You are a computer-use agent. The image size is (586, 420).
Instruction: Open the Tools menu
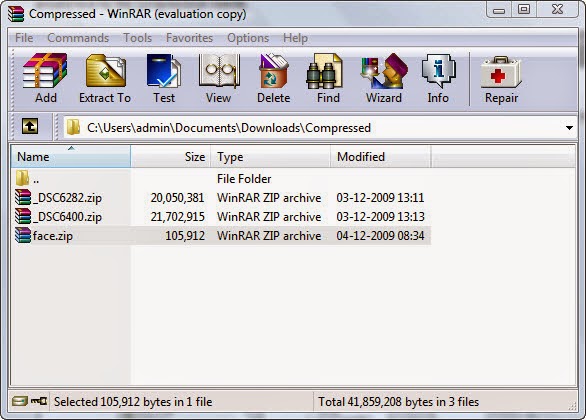coord(138,38)
